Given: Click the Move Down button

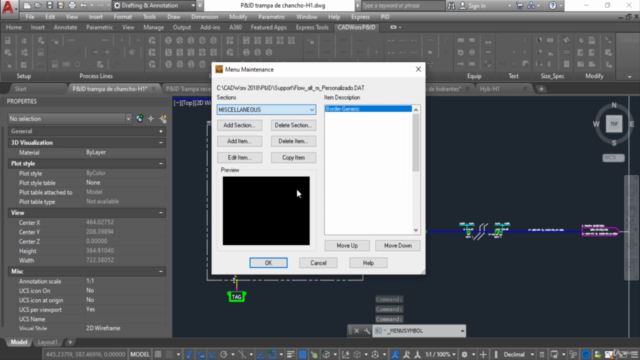Looking at the screenshot, I should (398, 246).
